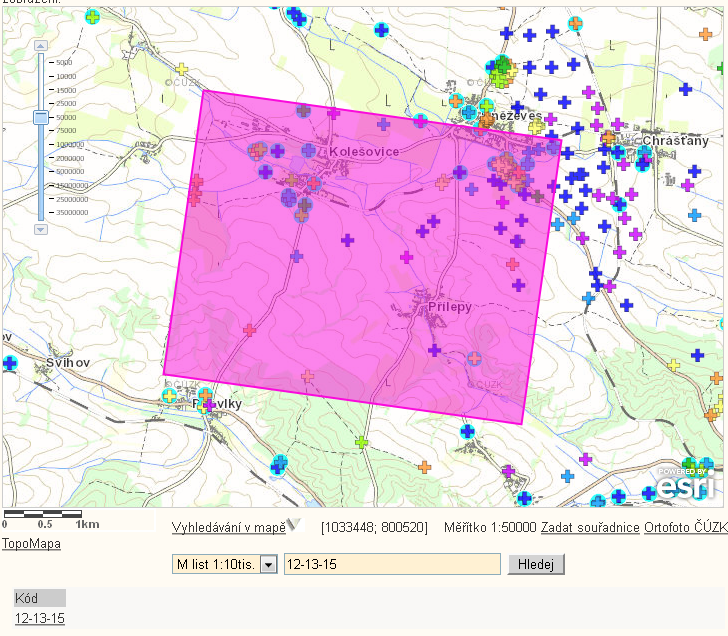
Task: Select brown cross on sheet's top edge
Action: tap(303, 111)
